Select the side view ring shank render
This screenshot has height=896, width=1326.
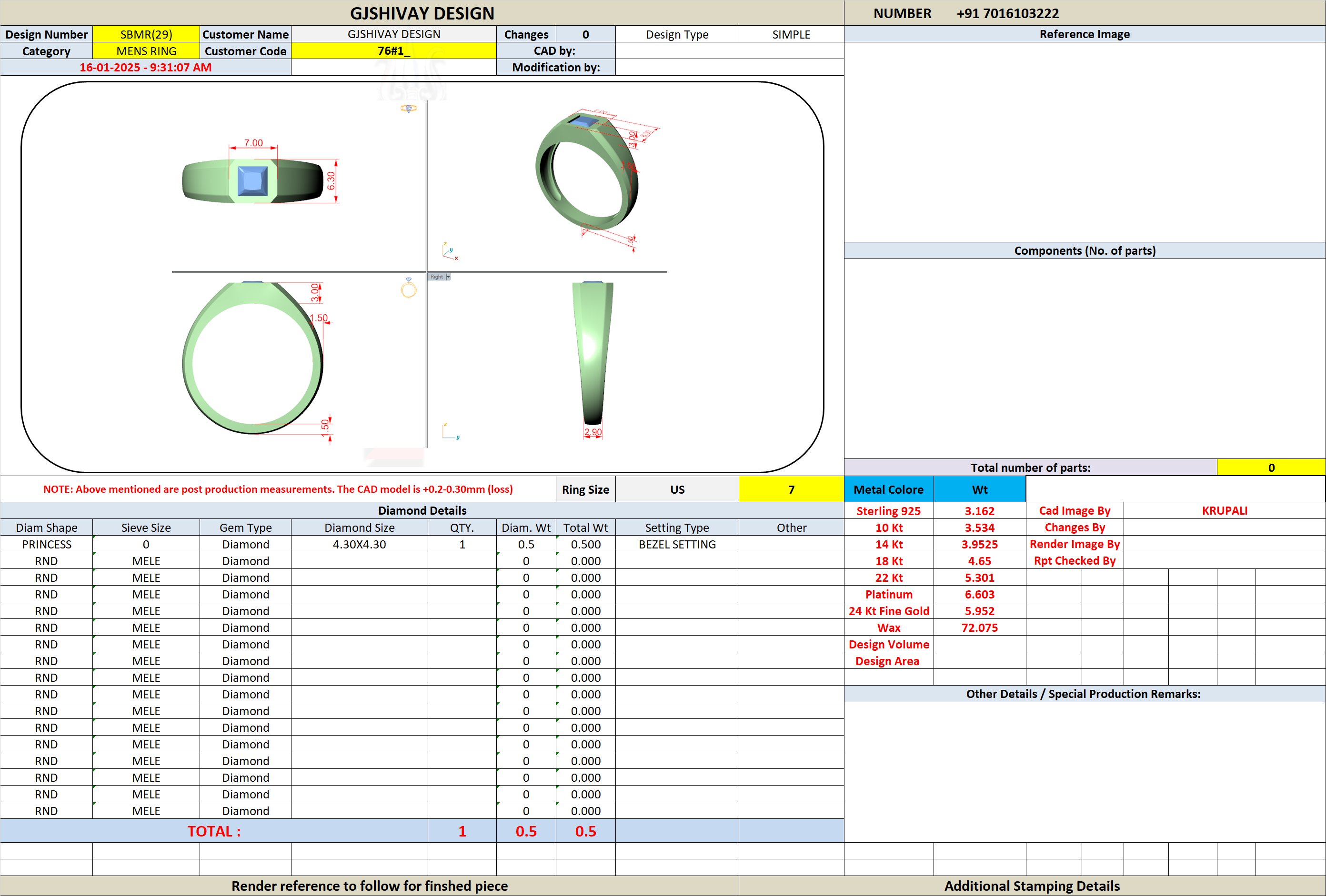tap(592, 353)
